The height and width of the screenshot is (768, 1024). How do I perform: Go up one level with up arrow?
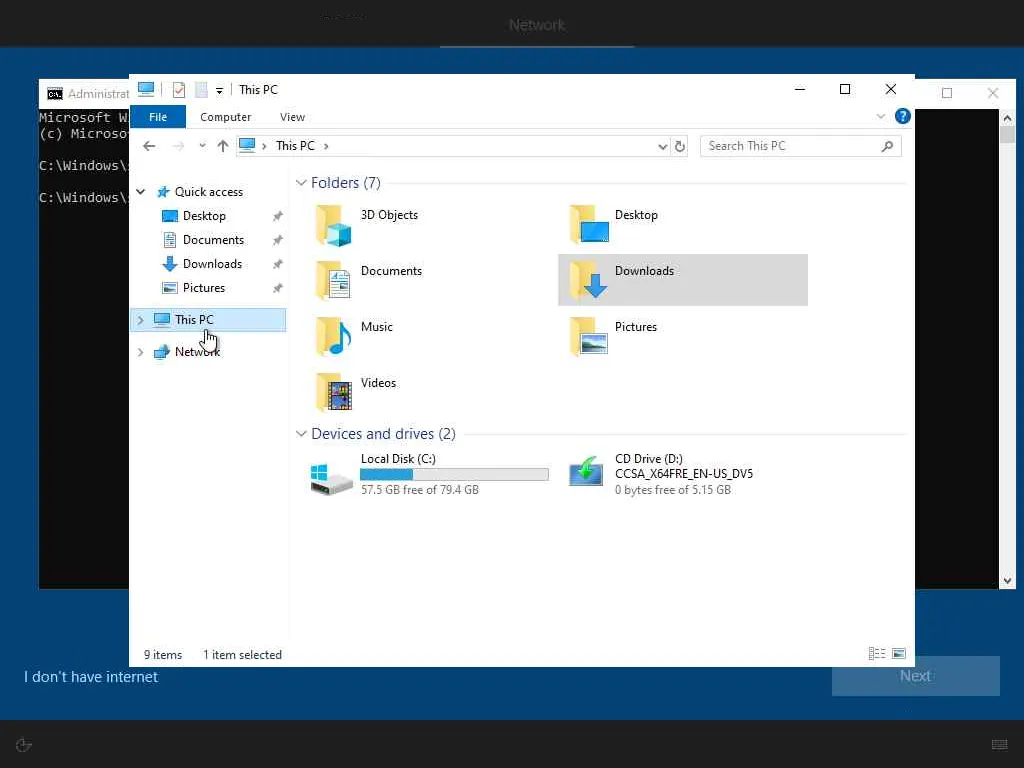click(223, 146)
